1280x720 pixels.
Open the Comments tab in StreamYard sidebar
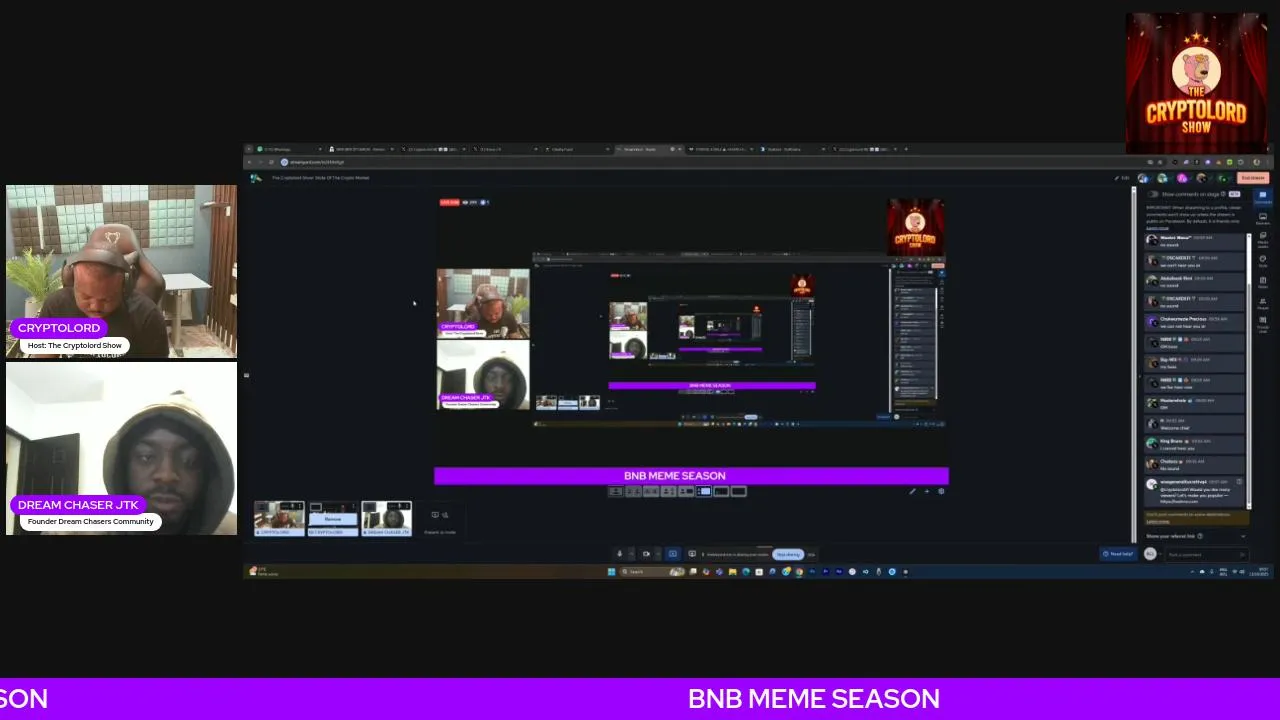coord(1263,198)
